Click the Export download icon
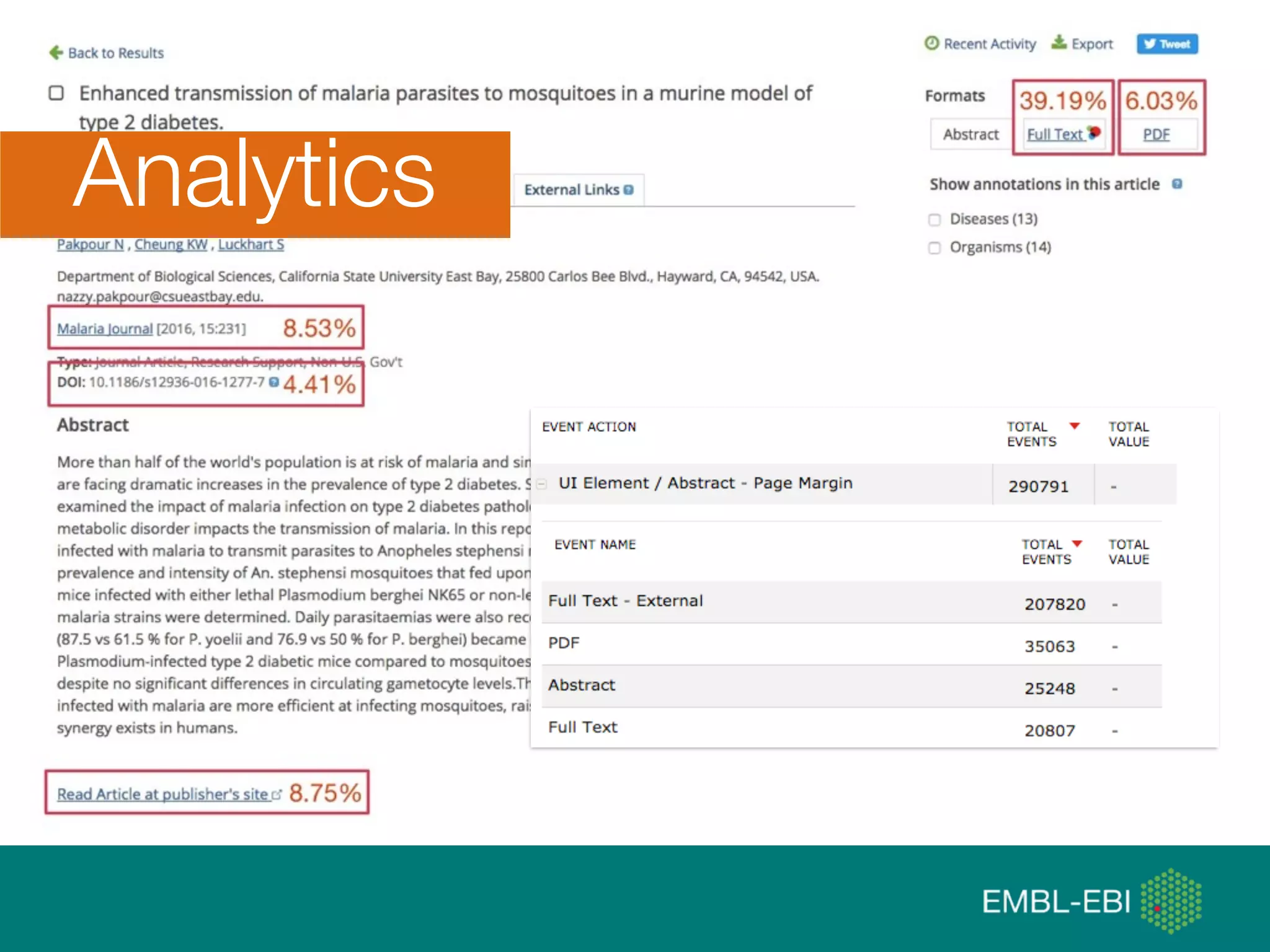 pyautogui.click(x=1059, y=42)
